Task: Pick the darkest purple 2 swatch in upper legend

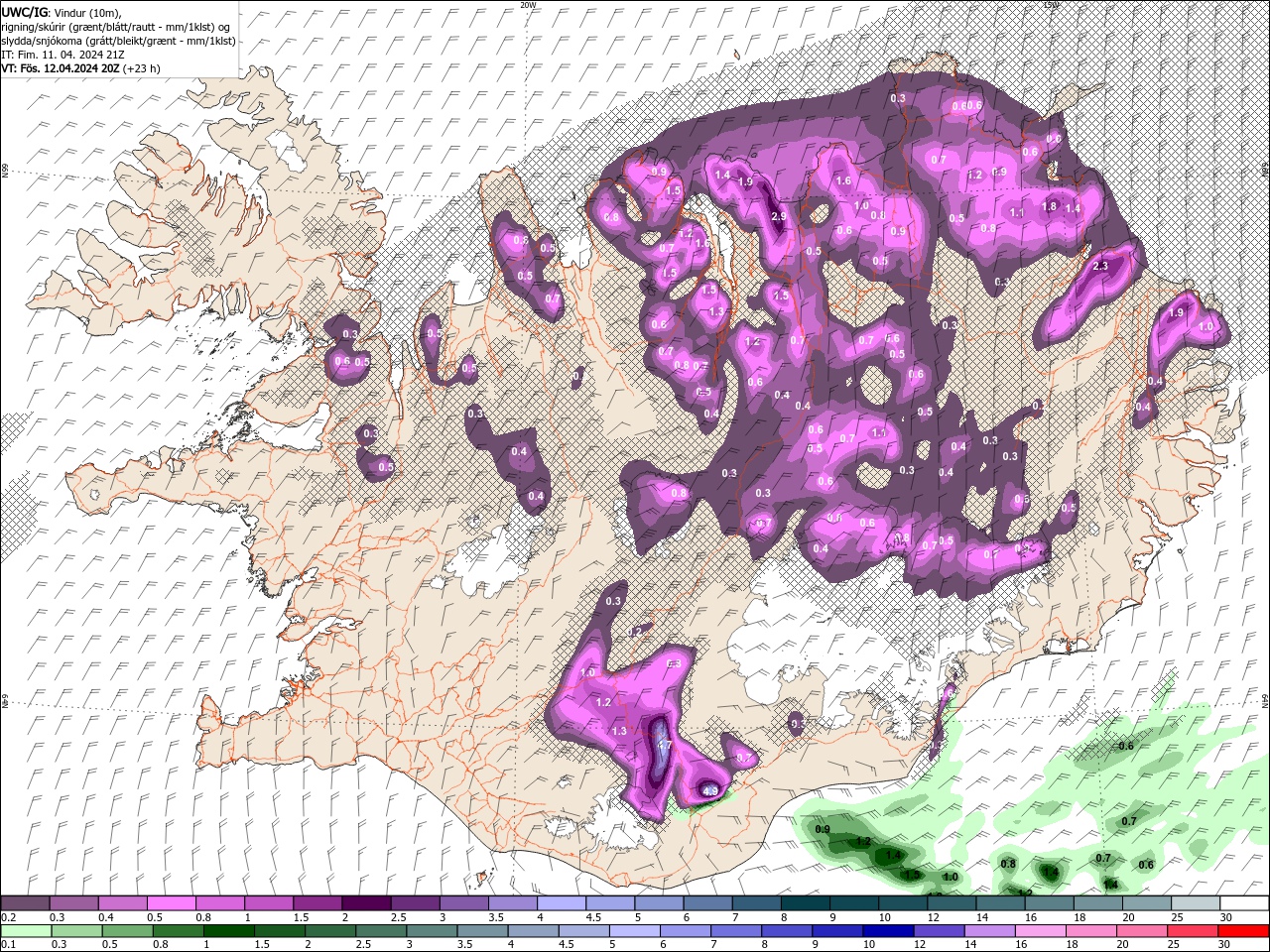Action: pyautogui.click(x=366, y=903)
